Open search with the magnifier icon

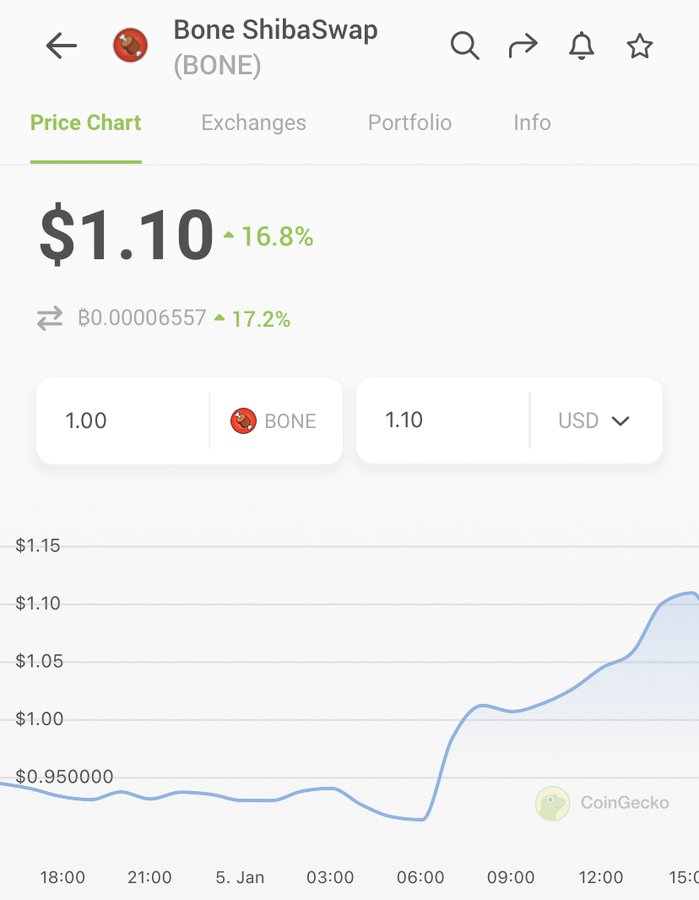pyautogui.click(x=465, y=45)
